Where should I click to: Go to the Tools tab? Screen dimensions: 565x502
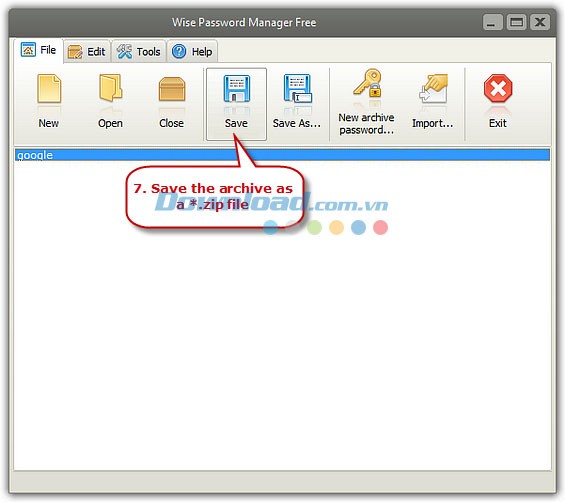pyautogui.click(x=139, y=52)
